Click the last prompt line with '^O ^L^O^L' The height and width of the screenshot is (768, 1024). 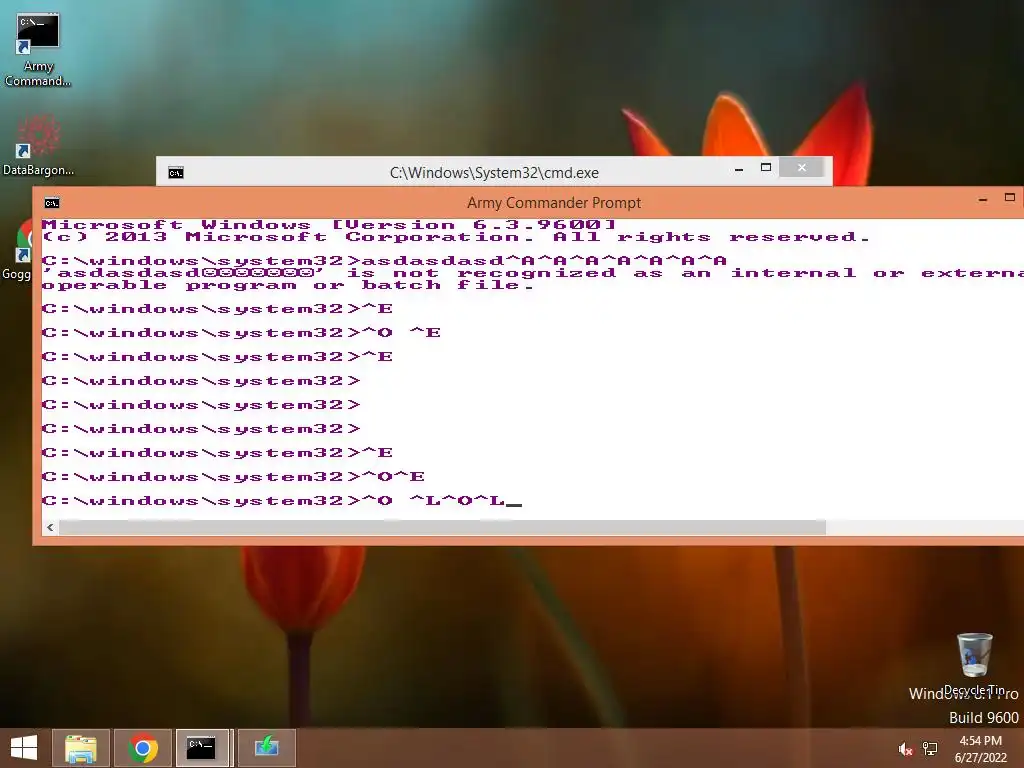pos(281,501)
